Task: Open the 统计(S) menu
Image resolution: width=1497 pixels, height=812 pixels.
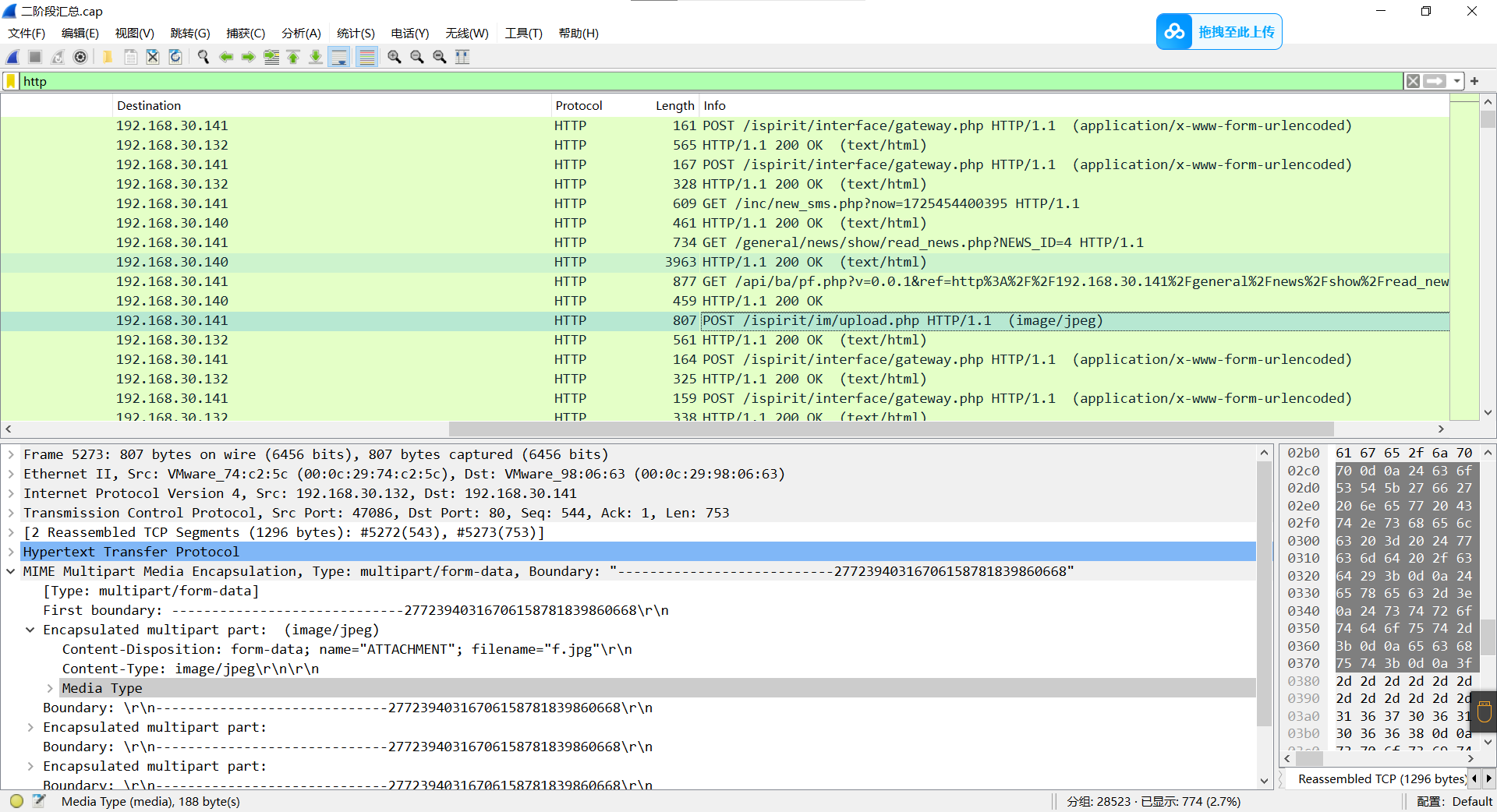Action: tap(356, 34)
